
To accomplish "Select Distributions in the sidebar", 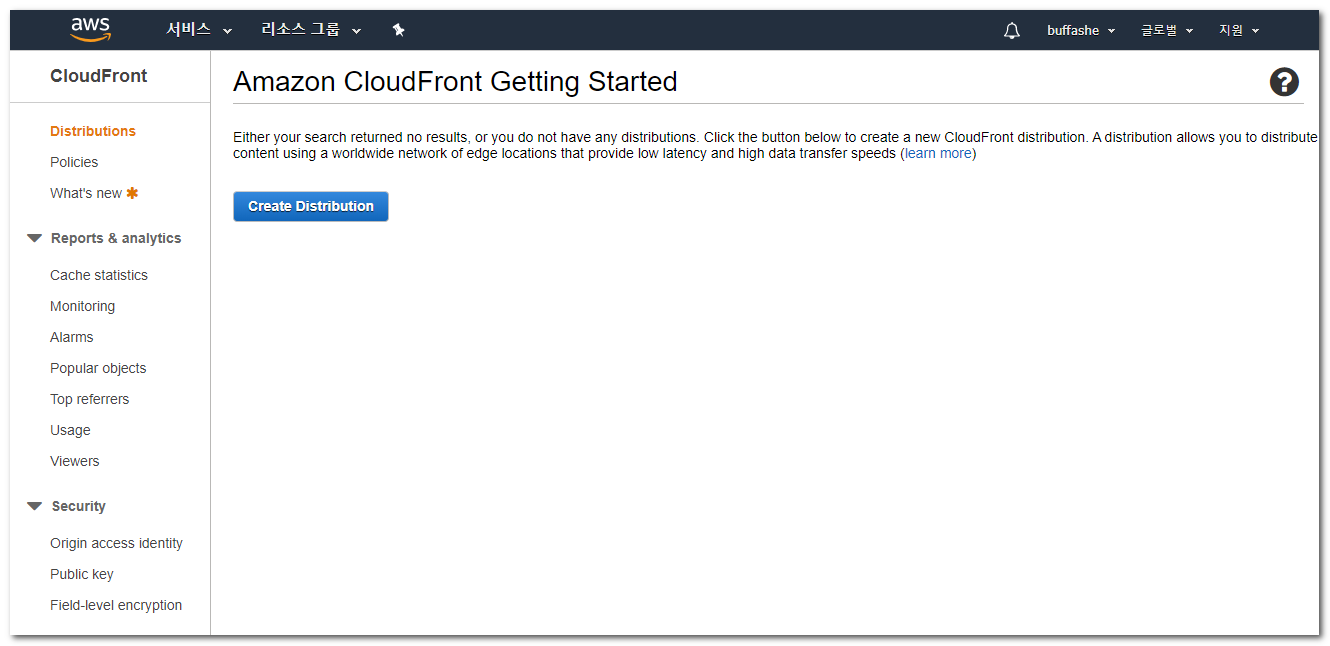I will pyautogui.click(x=93, y=131).
